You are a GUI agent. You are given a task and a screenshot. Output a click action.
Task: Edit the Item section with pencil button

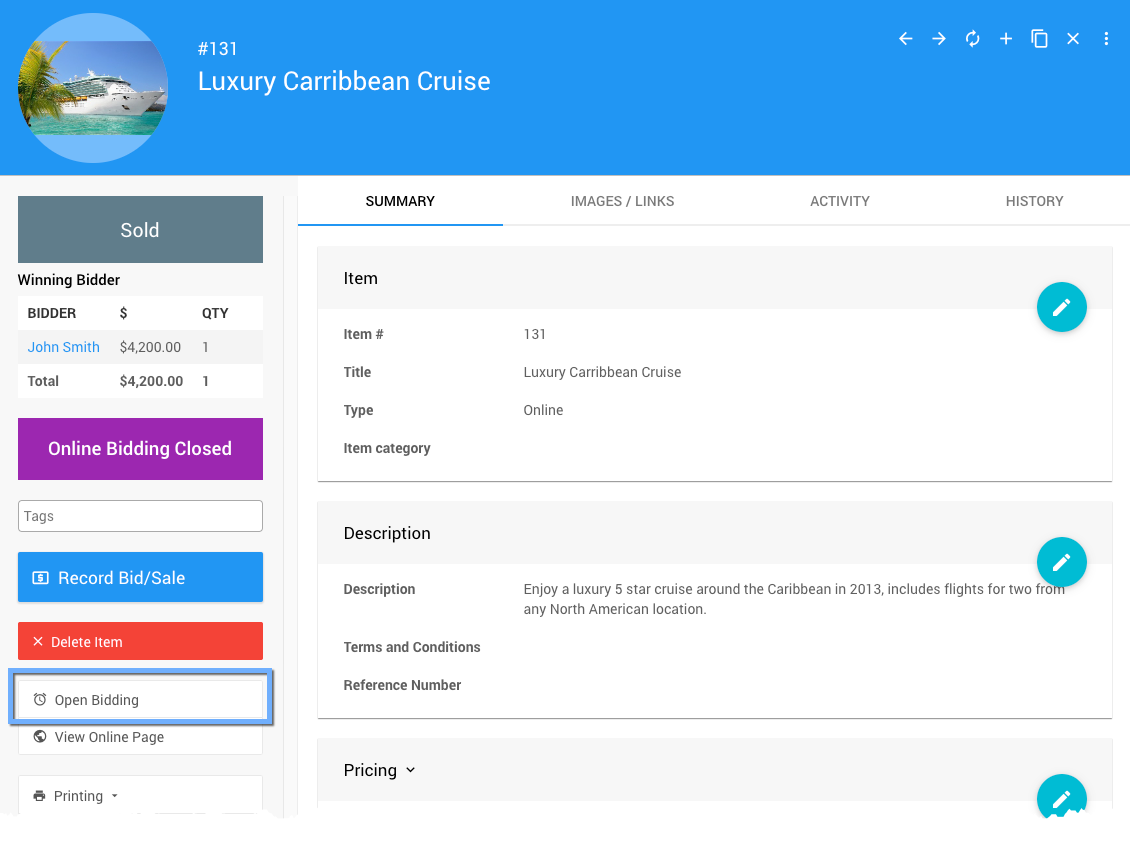(x=1061, y=307)
